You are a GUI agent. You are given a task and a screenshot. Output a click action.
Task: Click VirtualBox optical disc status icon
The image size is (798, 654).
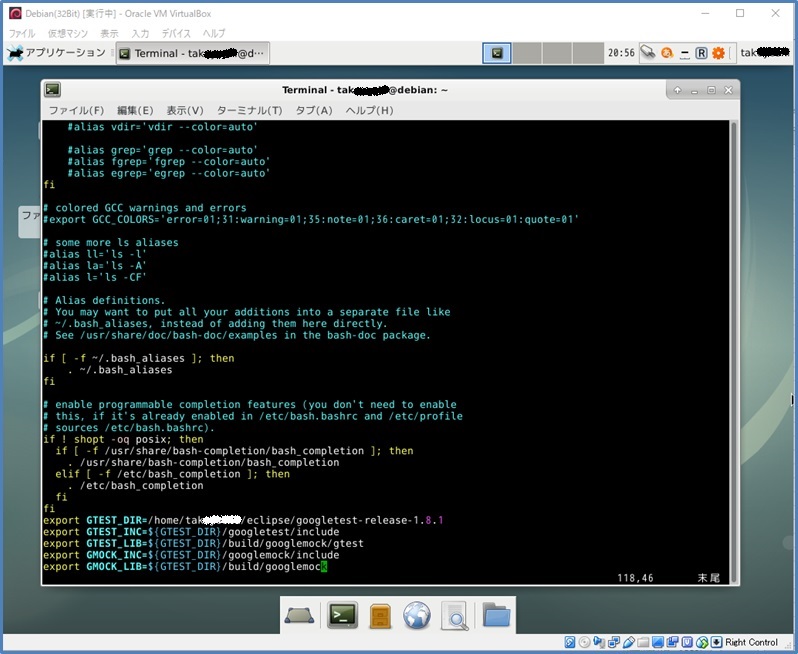tap(584, 642)
